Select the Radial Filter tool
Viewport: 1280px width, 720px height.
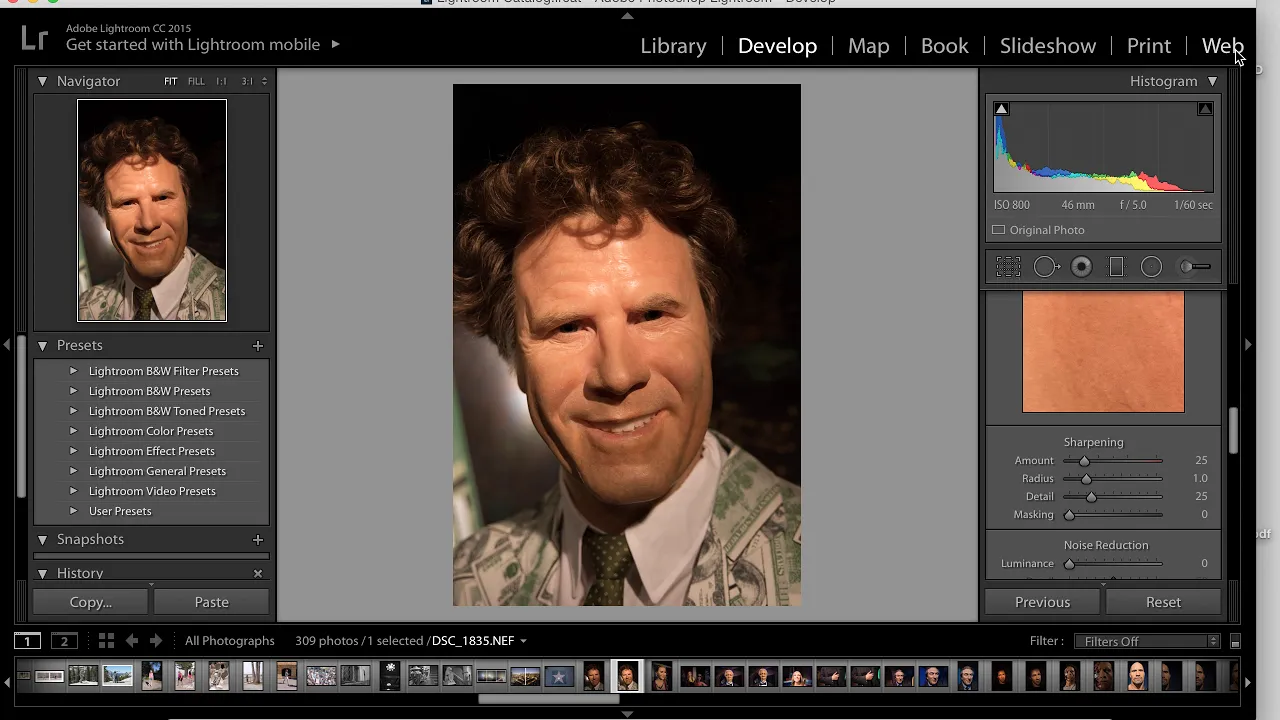click(1151, 267)
